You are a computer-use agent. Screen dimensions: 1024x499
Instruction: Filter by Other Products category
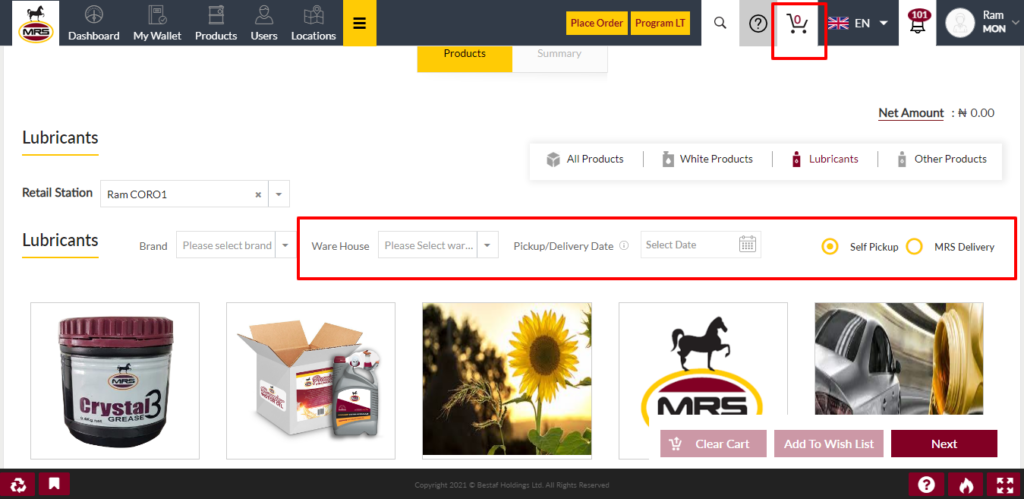pyautogui.click(x=941, y=159)
